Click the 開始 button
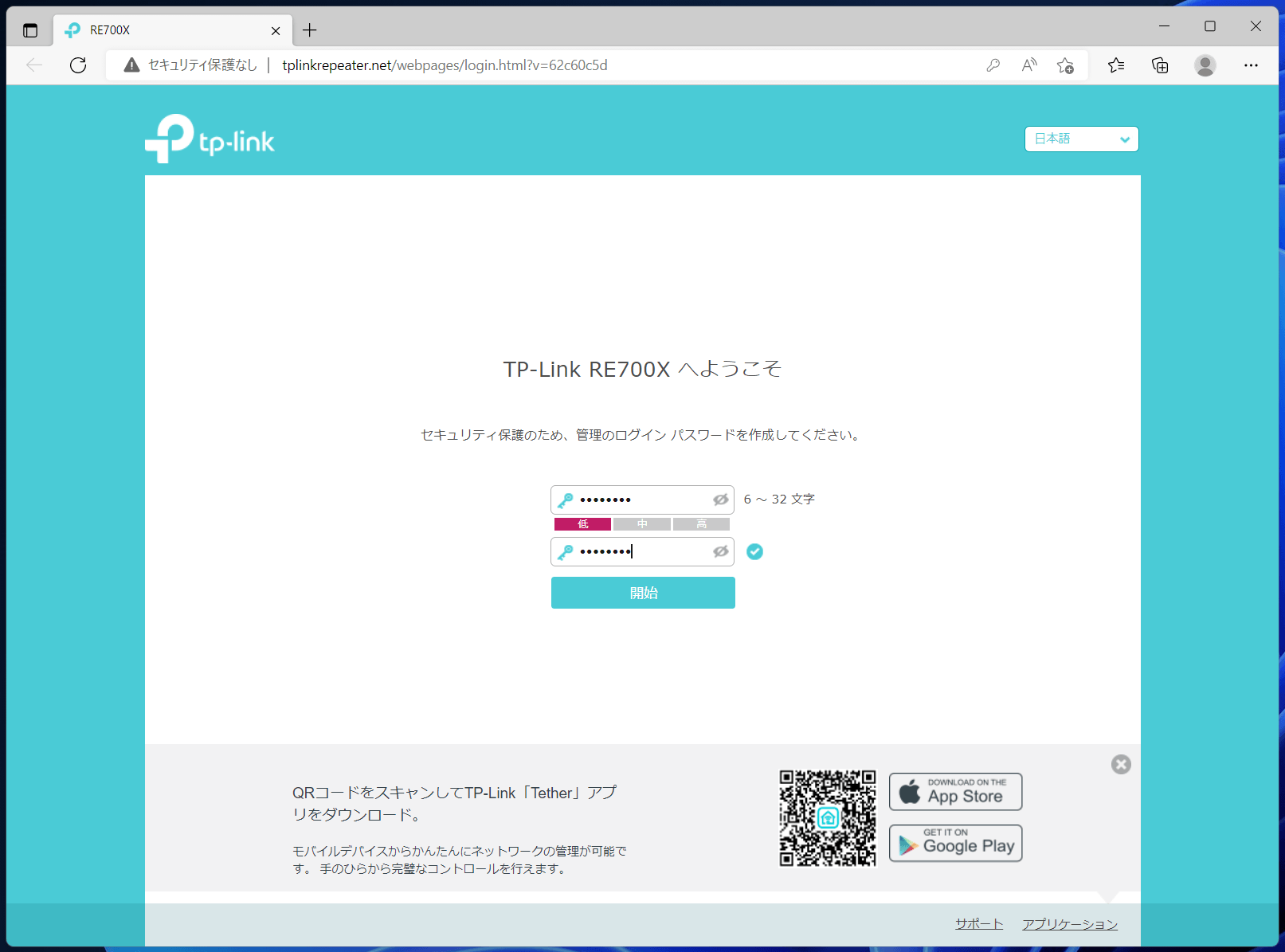The image size is (1285, 952). [643, 593]
